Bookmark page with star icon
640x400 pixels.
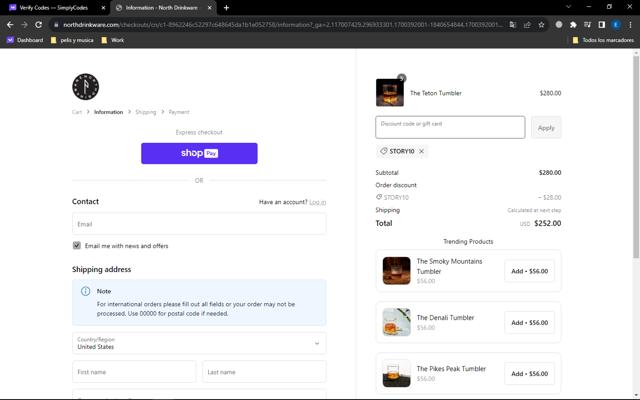541,25
